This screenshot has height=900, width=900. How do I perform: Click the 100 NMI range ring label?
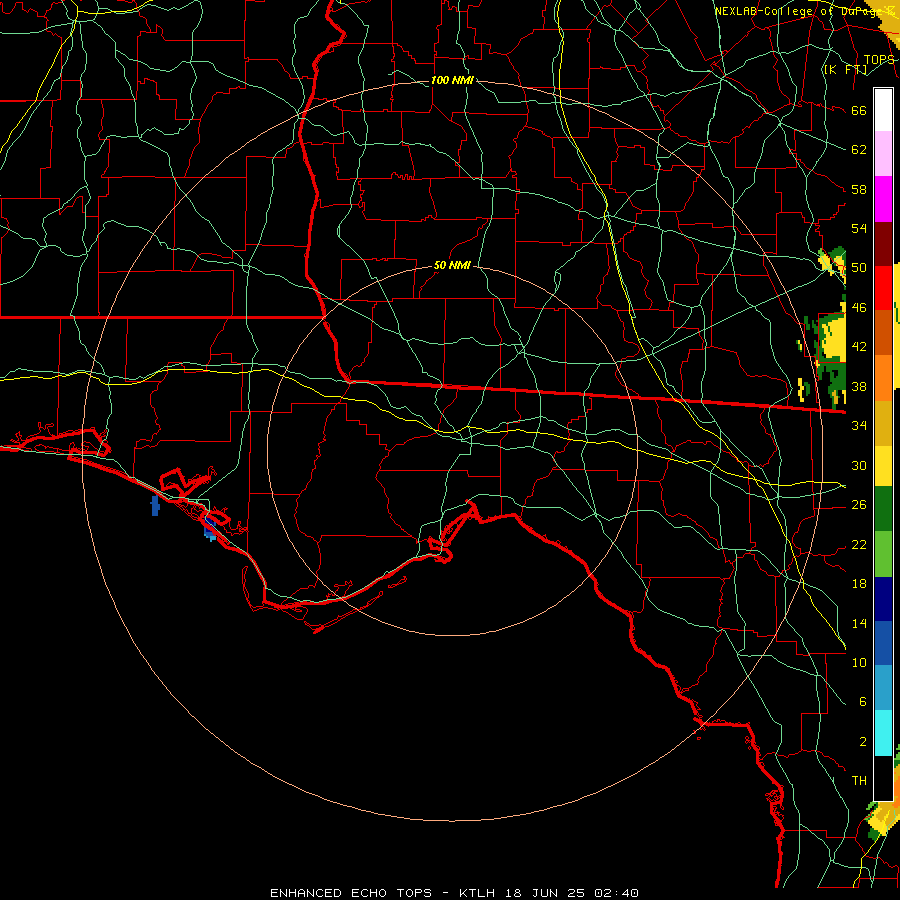tap(452, 80)
